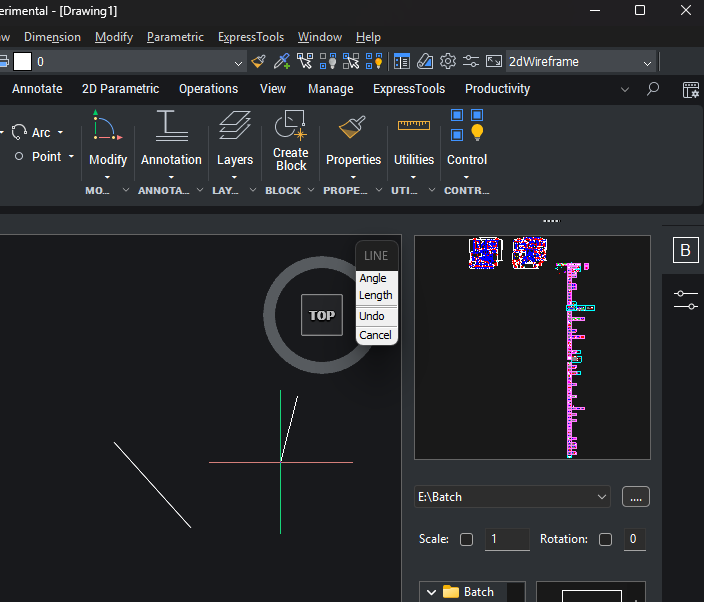Open the ExpressTools menu in menu bar

[251, 37]
